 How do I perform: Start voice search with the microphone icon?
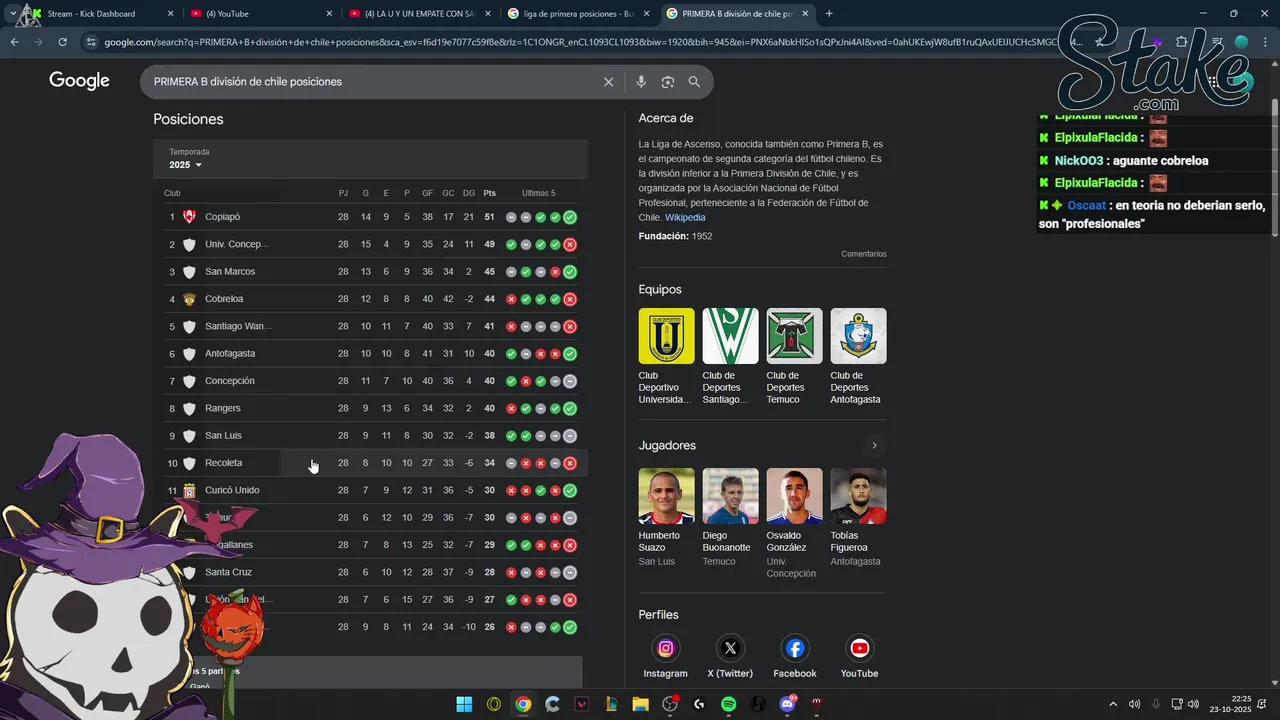coord(641,82)
